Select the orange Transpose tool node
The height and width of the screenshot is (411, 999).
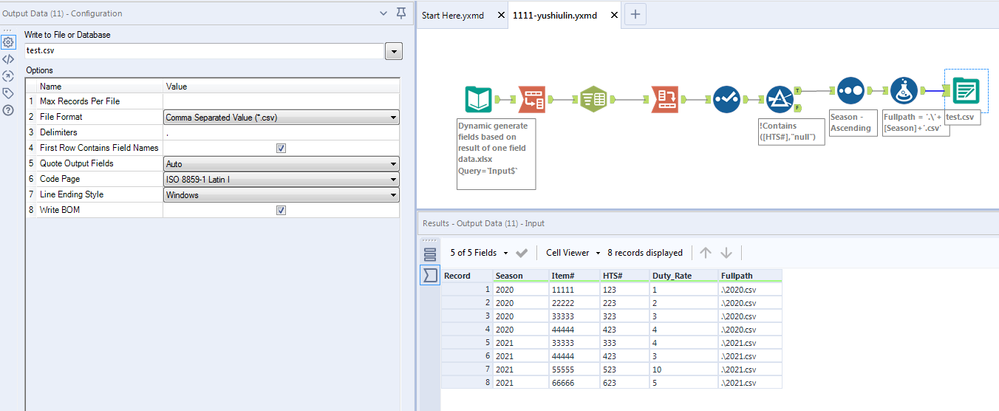click(665, 99)
